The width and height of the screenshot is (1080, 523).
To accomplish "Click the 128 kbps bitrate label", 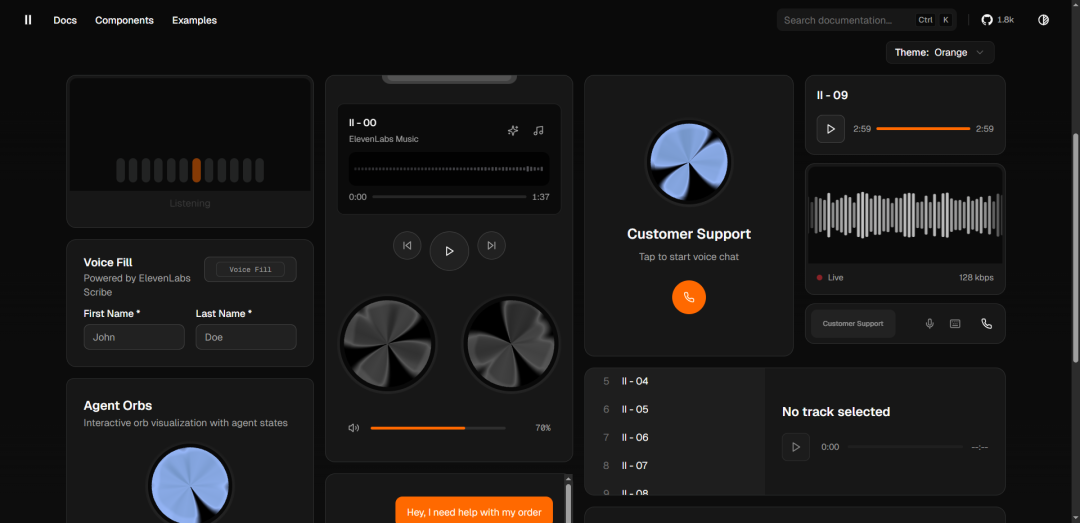I will 976,278.
